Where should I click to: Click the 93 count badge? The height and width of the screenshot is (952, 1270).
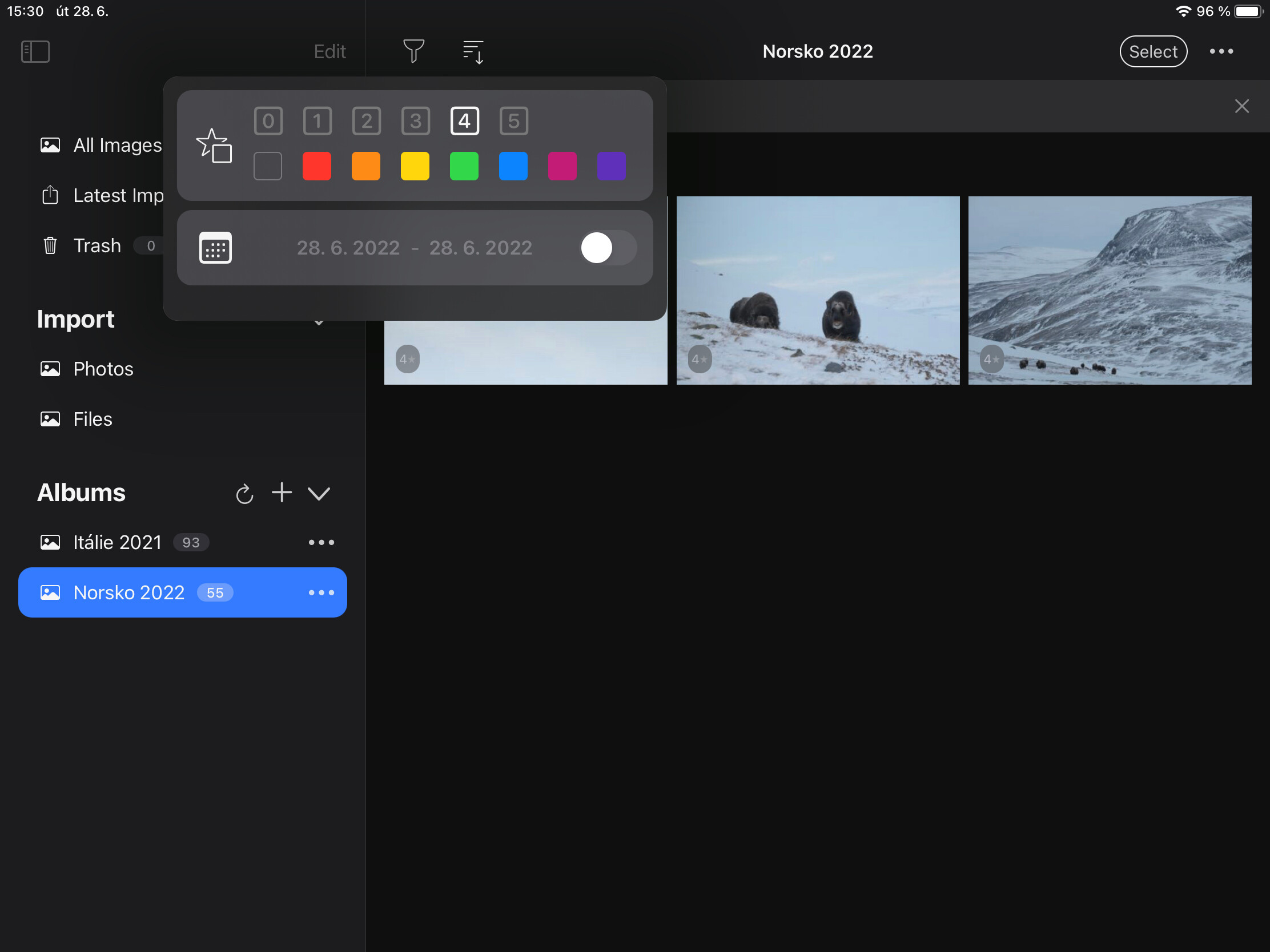point(191,542)
